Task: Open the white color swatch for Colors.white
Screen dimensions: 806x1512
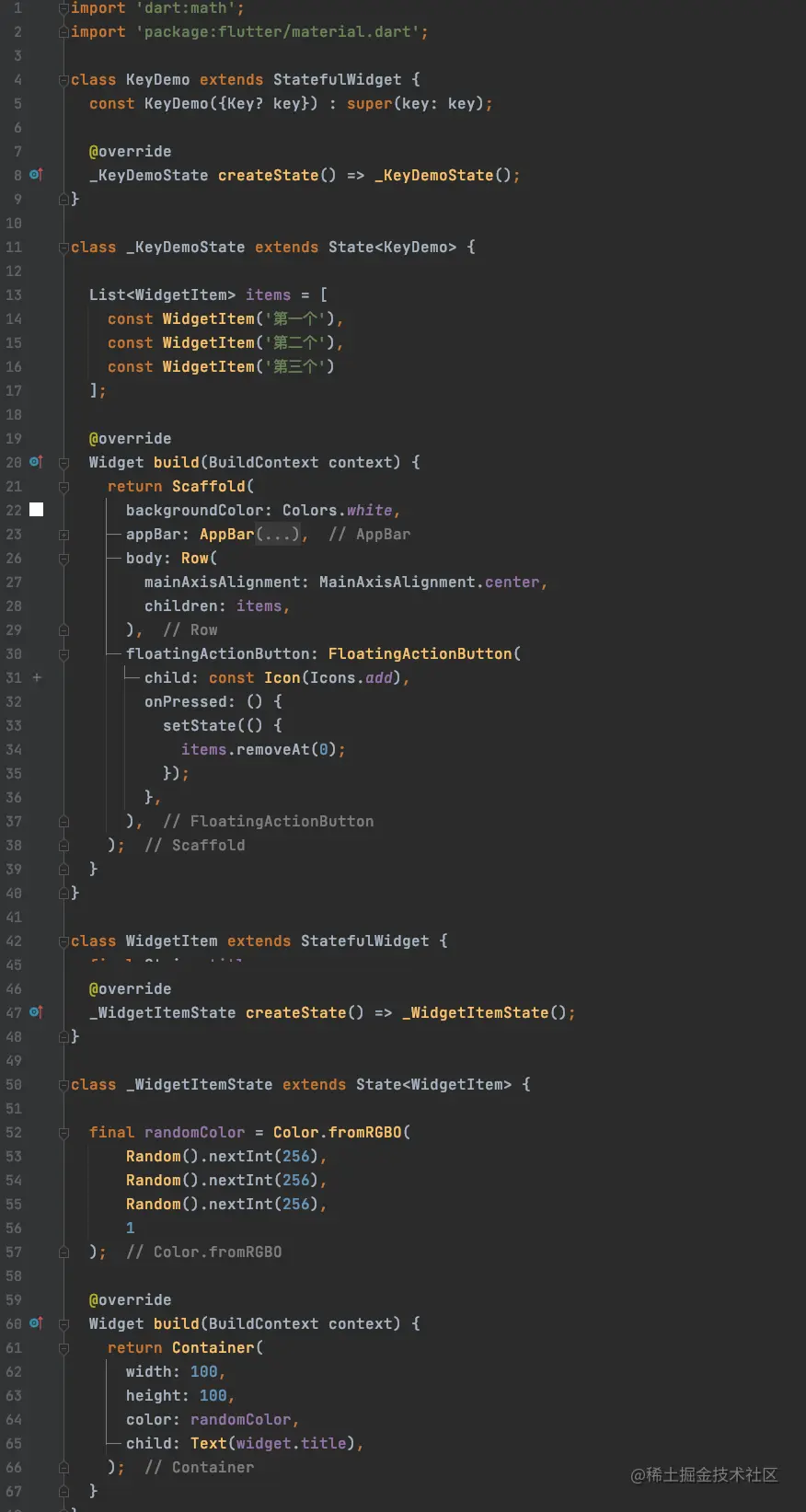Action: (37, 509)
